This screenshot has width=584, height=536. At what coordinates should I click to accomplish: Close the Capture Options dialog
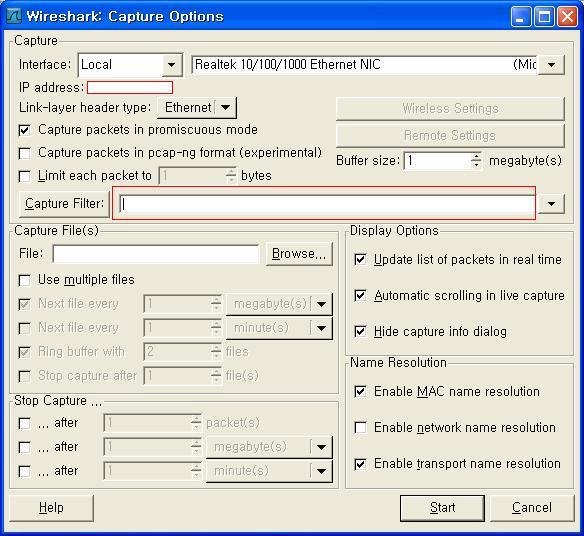pos(567,17)
